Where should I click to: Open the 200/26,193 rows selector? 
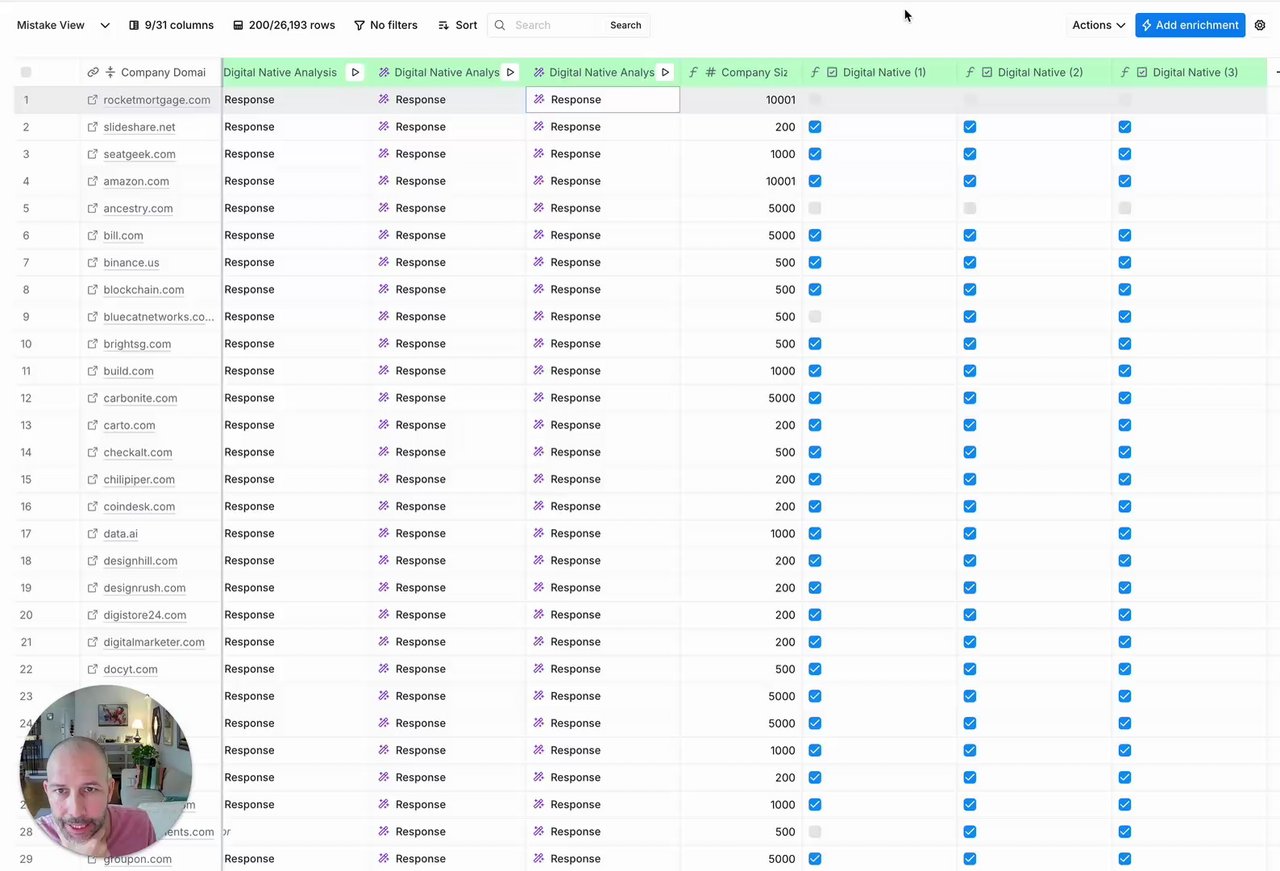284,25
